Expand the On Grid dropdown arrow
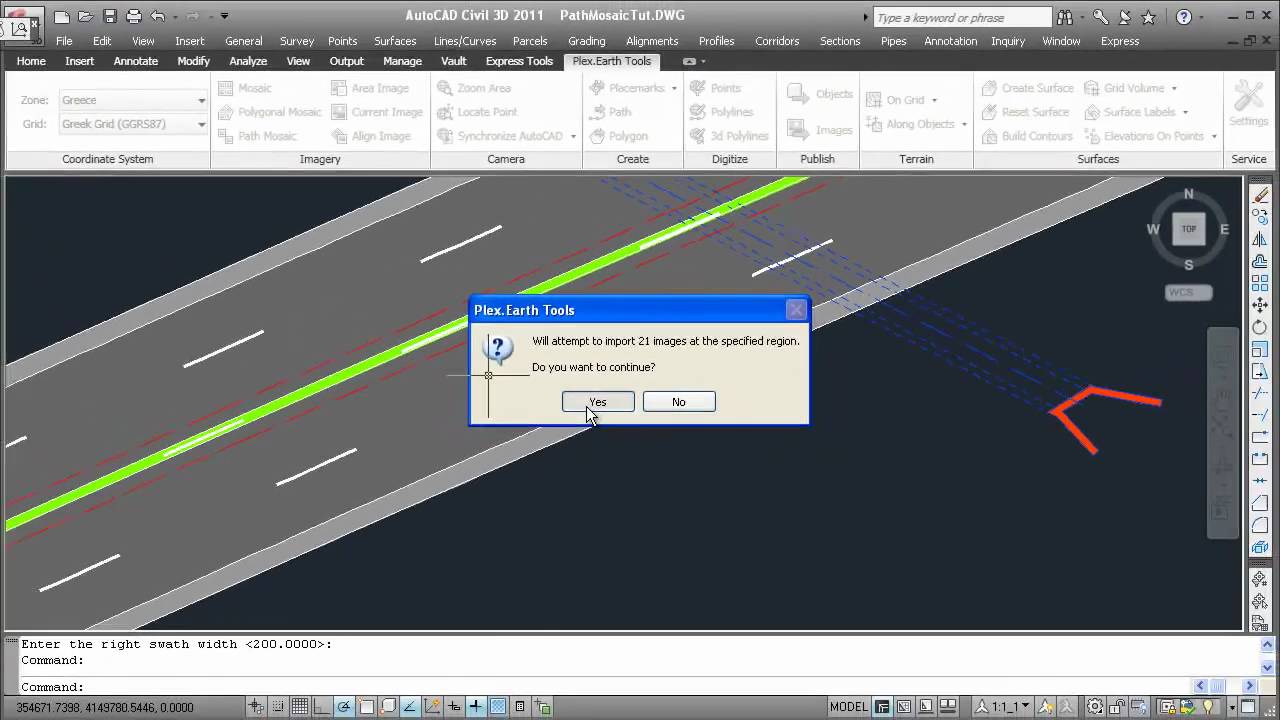This screenshot has width=1280, height=720. pyautogui.click(x=934, y=100)
